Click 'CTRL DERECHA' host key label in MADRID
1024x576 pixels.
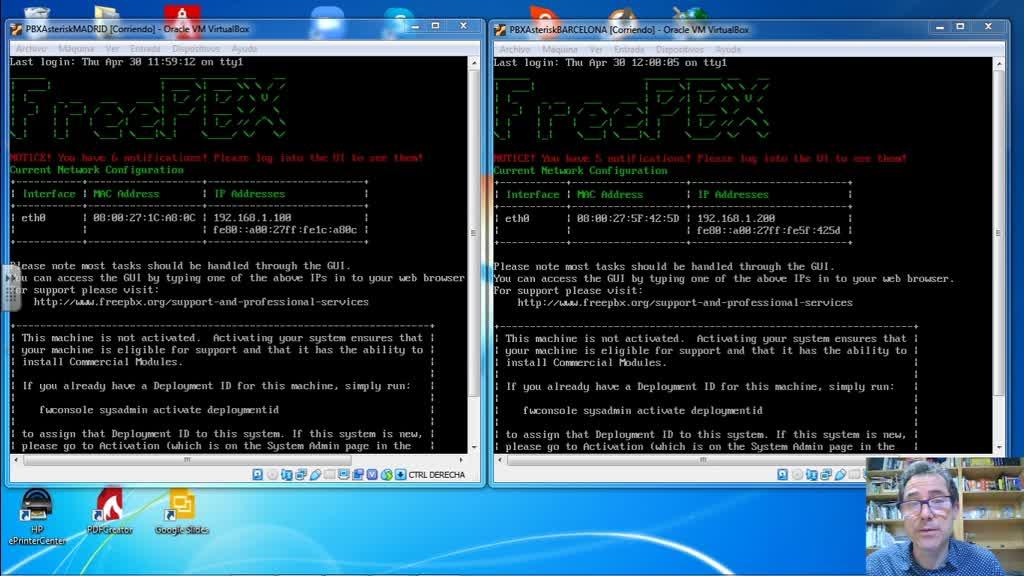tap(436, 475)
